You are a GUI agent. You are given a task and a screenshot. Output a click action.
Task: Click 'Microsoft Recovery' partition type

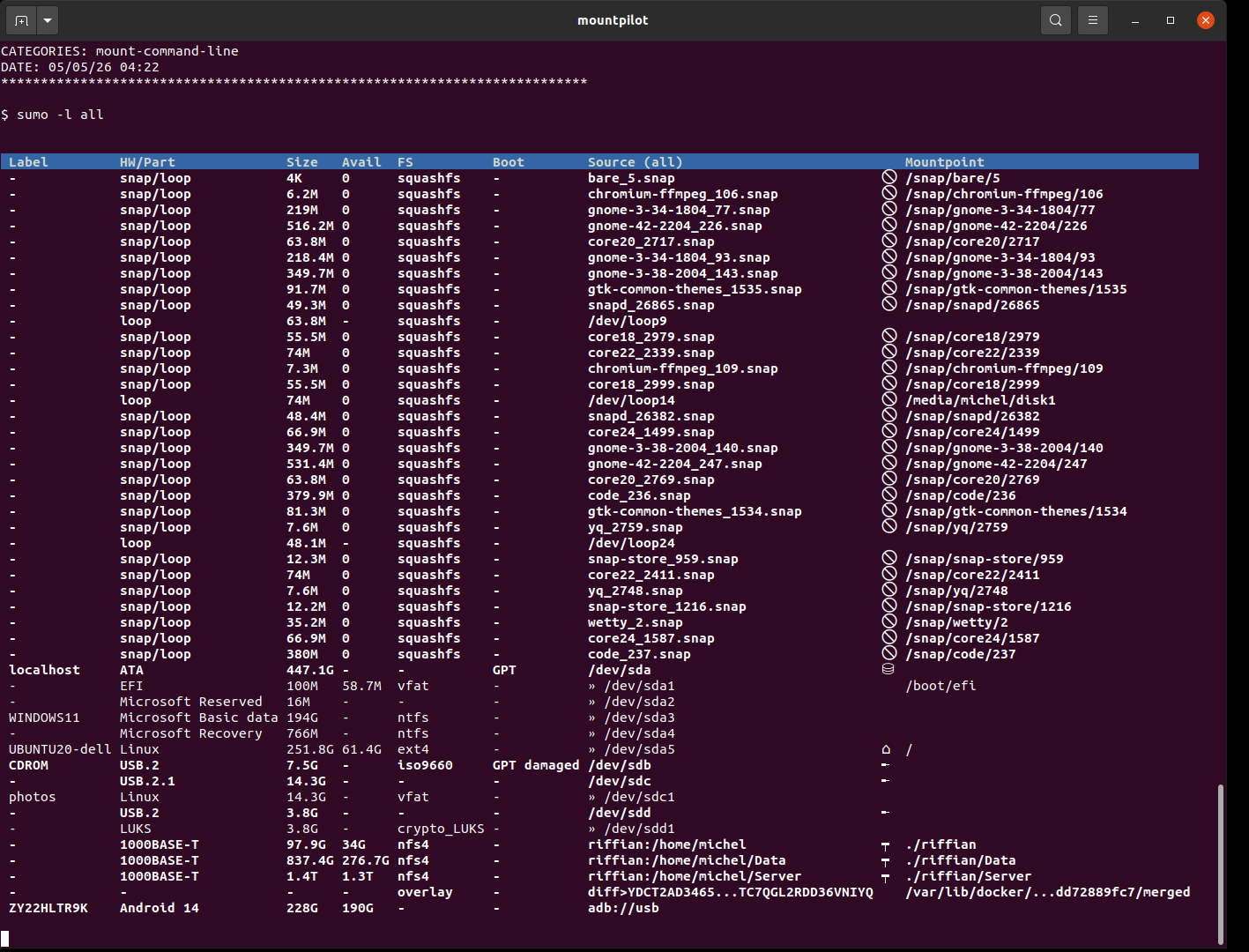click(191, 733)
